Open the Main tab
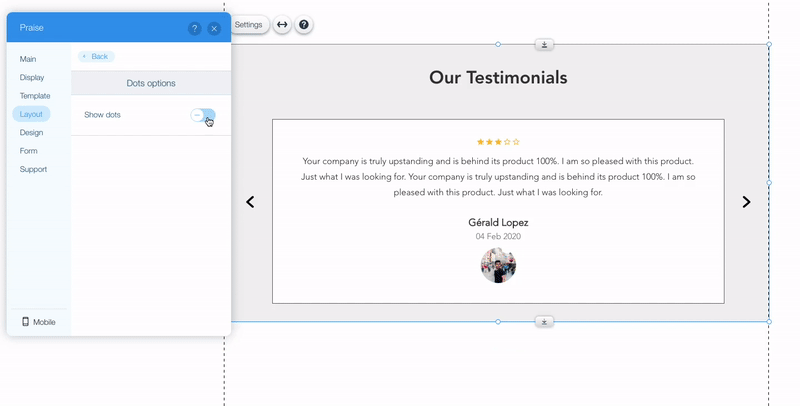This screenshot has height=406, width=800. (x=28, y=59)
